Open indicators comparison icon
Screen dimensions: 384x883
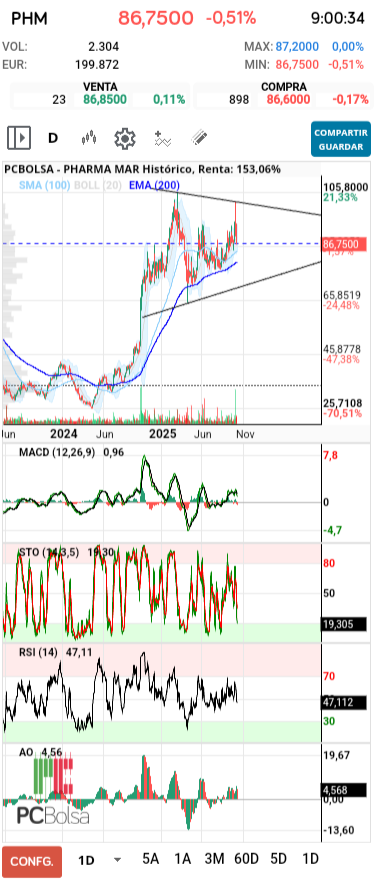tap(163, 138)
